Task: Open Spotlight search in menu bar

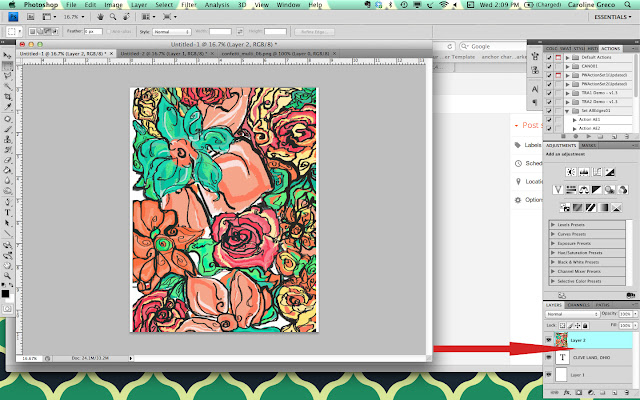Action: 627,5
